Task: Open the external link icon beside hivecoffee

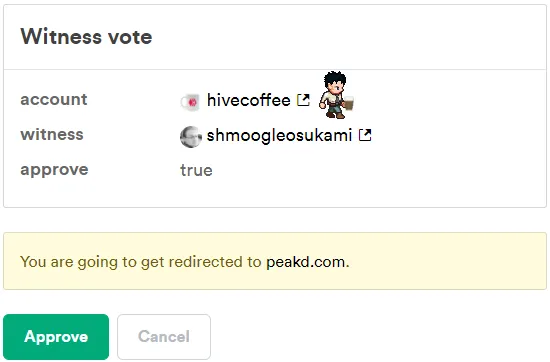Action: (x=303, y=100)
